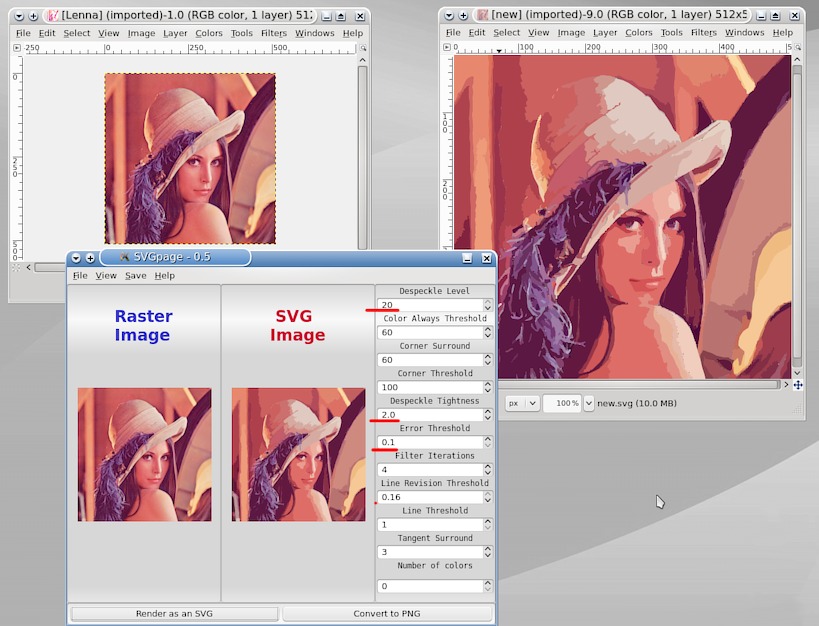Image resolution: width=819 pixels, height=626 pixels.
Task: Click zoom magnifier icon in Lenna window corner
Action: point(363,48)
